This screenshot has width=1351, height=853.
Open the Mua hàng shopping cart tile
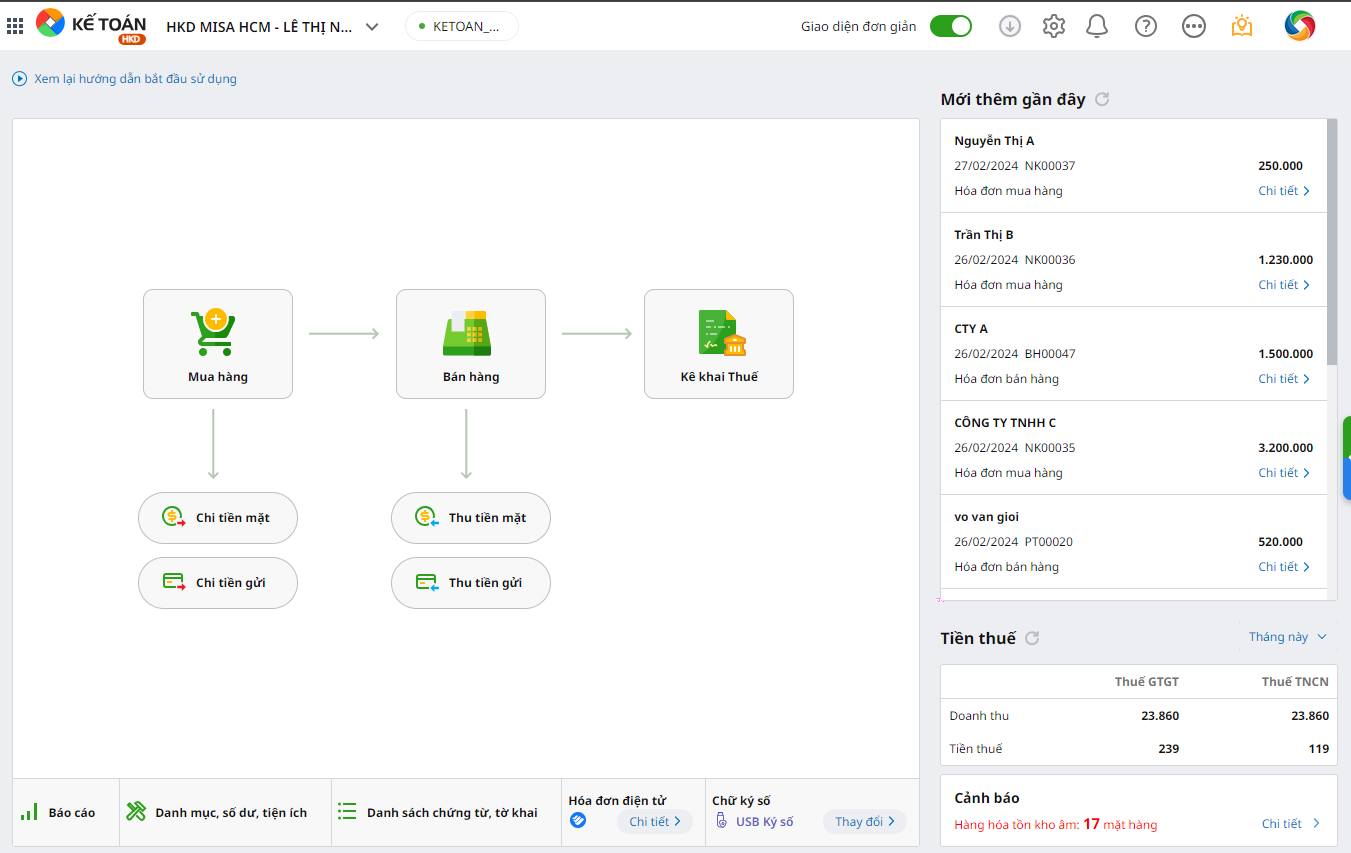218,344
